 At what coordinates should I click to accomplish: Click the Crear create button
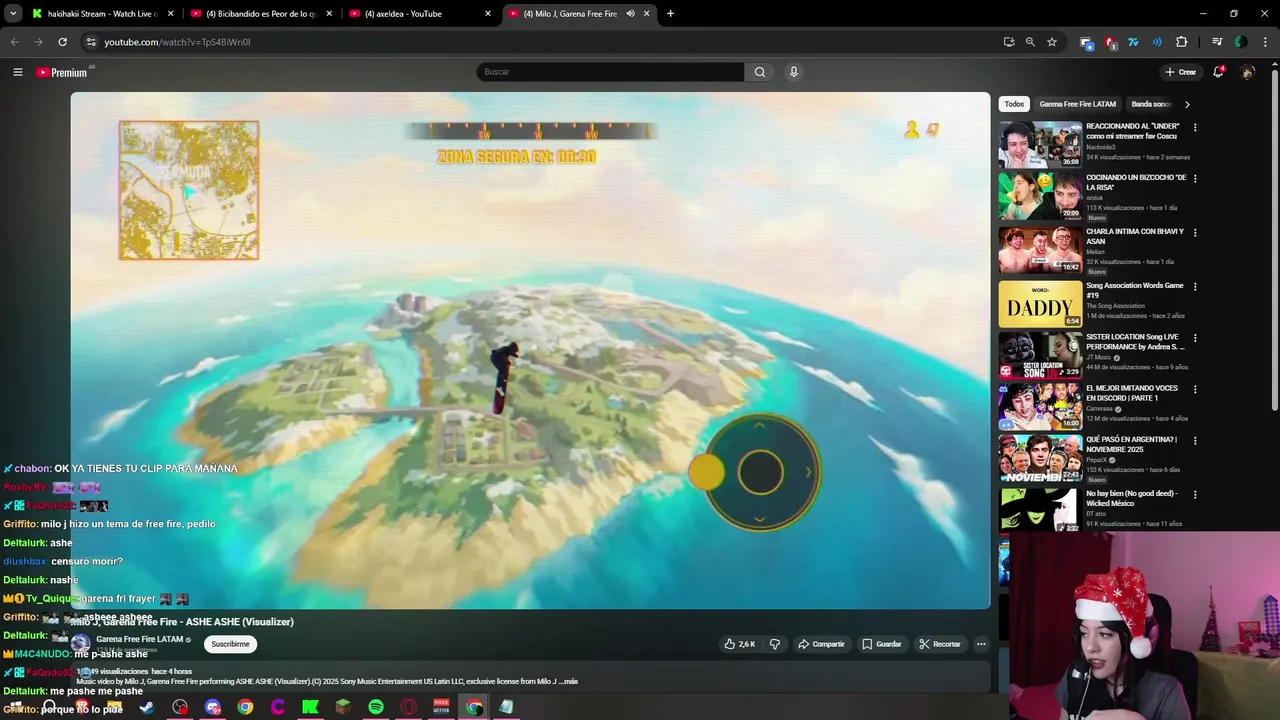[x=1180, y=72]
